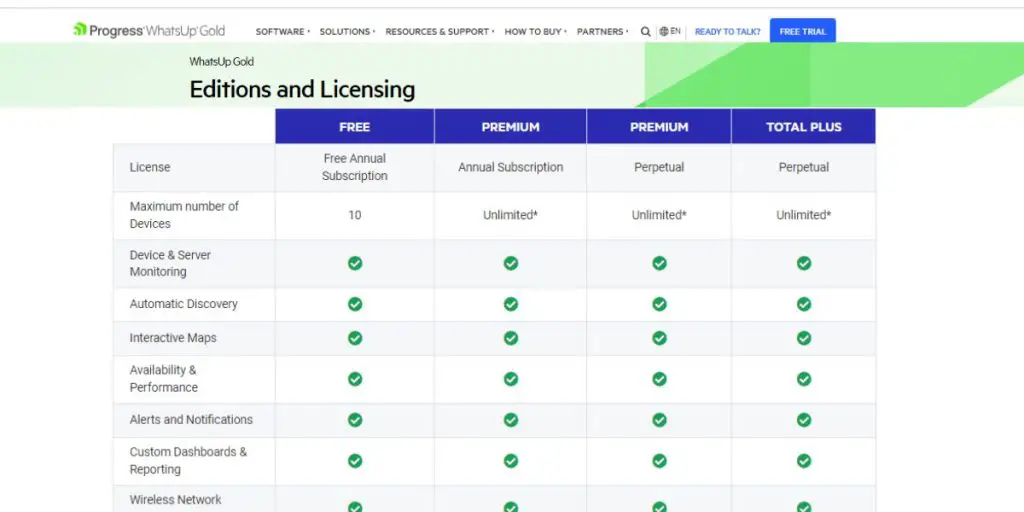Click Perpetual Premium checkmark for Alerts and Notifications
This screenshot has width=1024, height=512.
coord(660,420)
